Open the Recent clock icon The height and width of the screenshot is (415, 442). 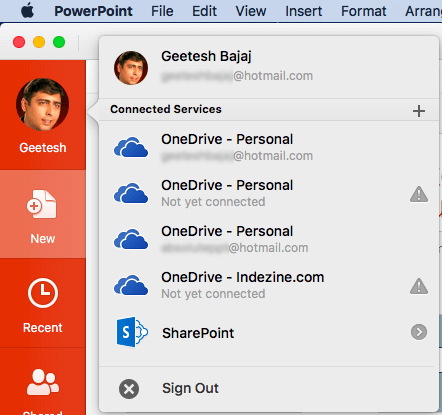click(x=43, y=293)
